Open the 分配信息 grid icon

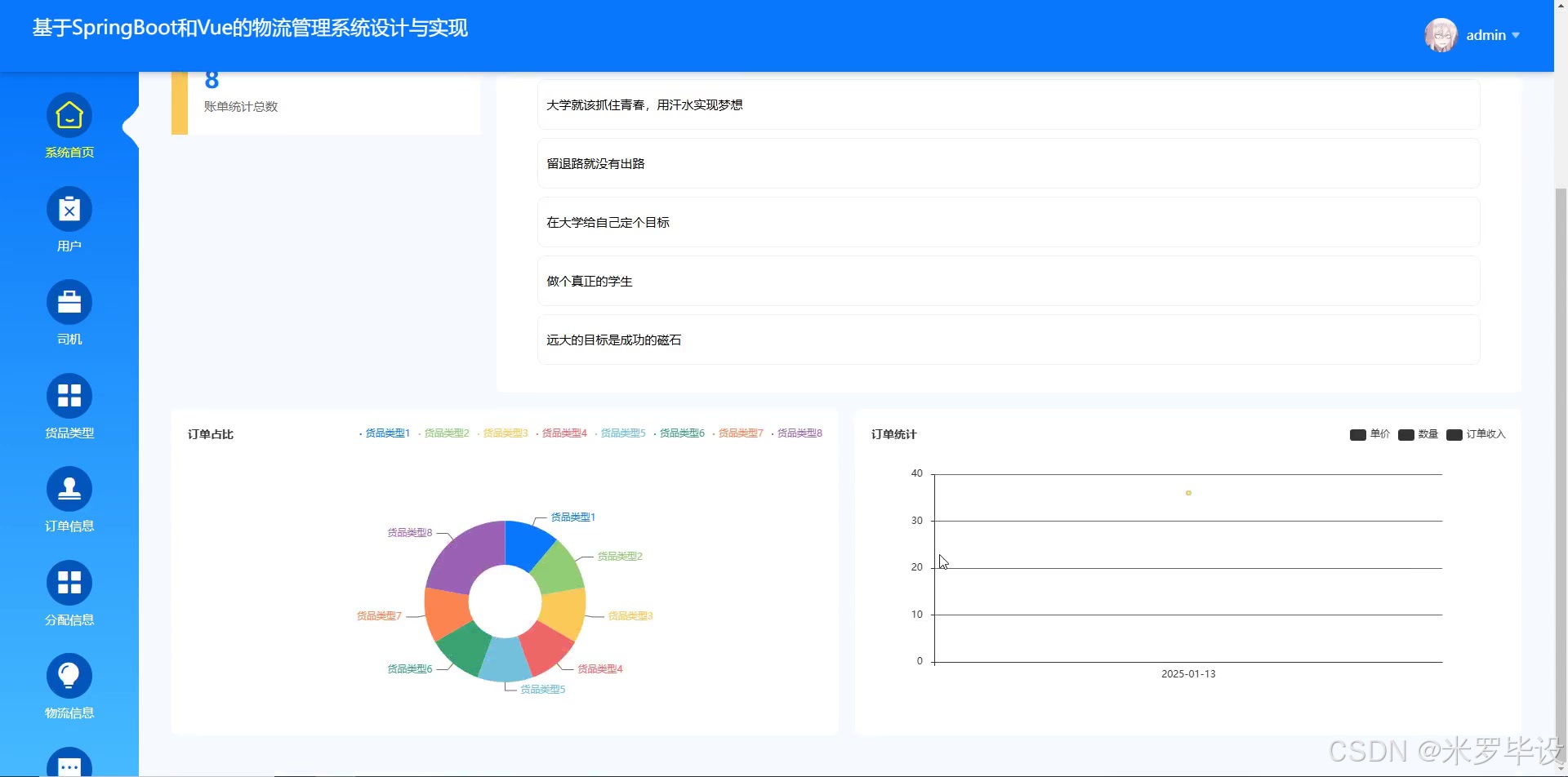[x=69, y=583]
